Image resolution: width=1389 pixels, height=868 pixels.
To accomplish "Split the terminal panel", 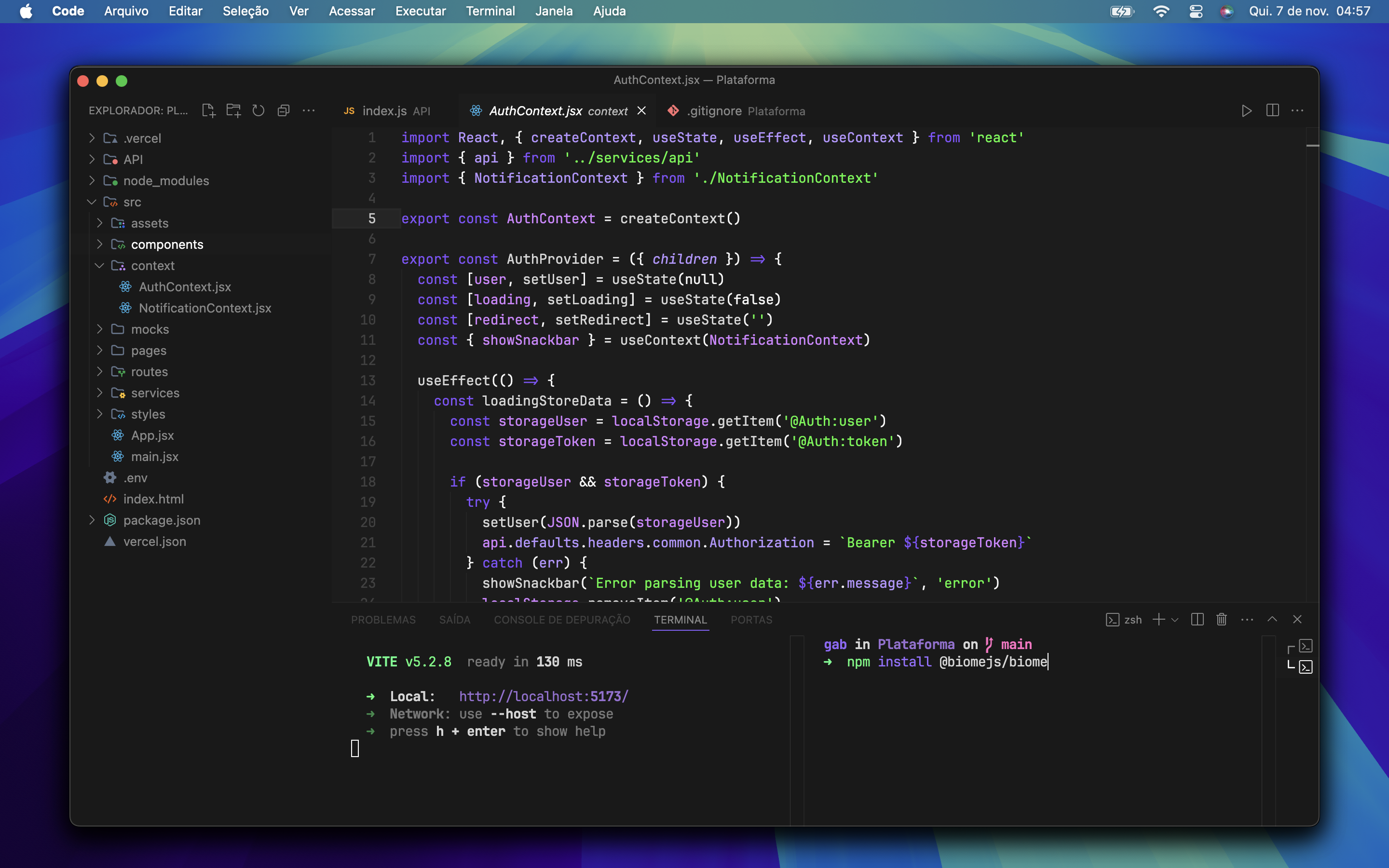I will [1198, 620].
